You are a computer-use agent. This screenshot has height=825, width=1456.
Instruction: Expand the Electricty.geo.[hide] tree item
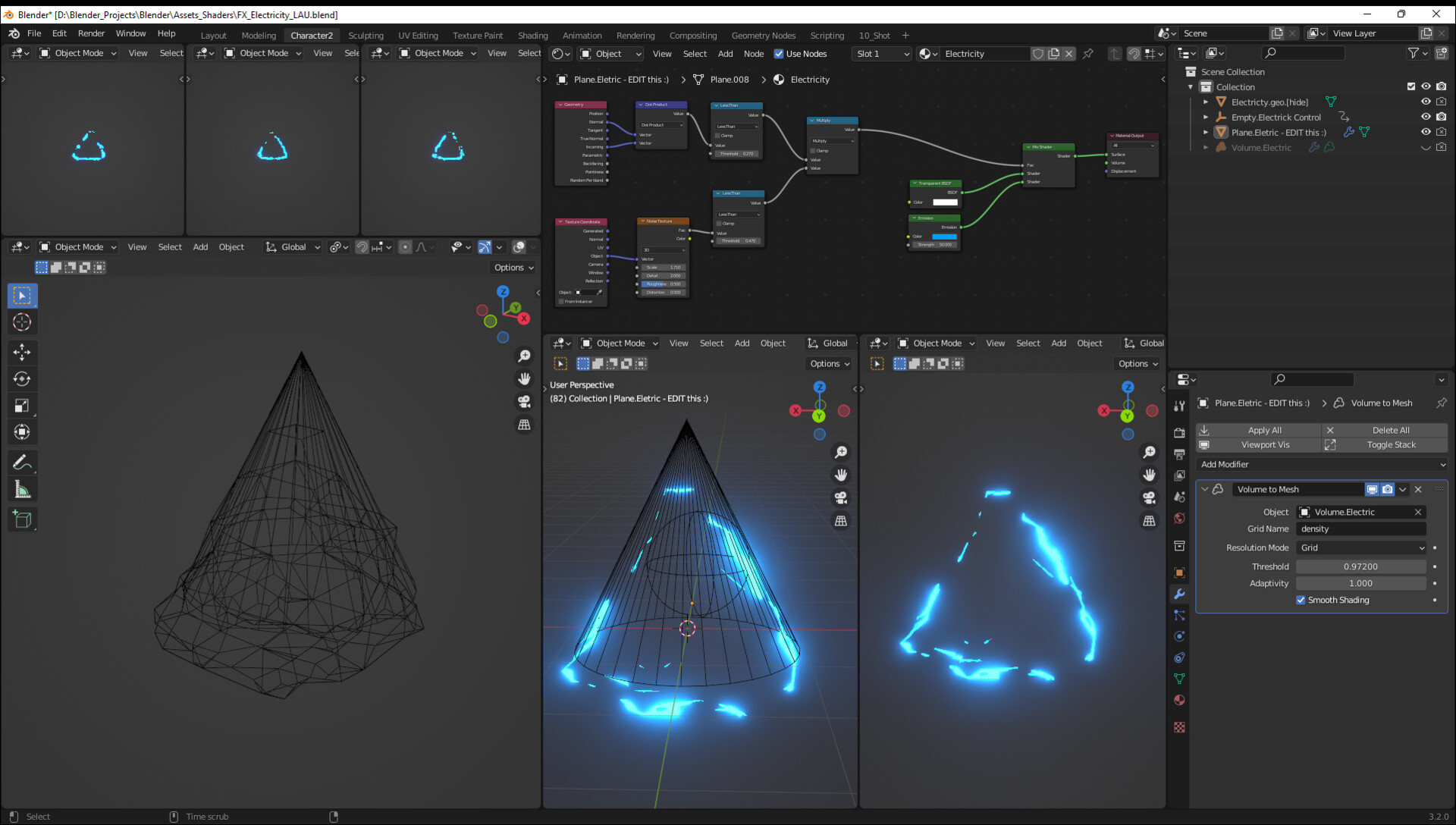[1206, 102]
